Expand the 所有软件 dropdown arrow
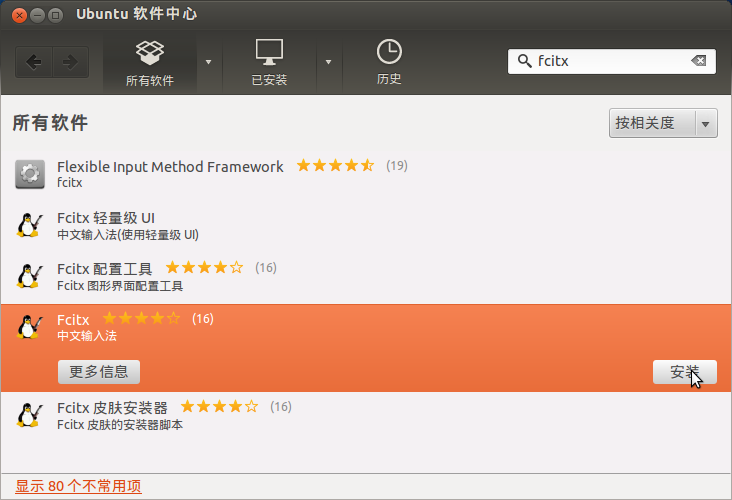The height and width of the screenshot is (500, 732). tap(209, 62)
